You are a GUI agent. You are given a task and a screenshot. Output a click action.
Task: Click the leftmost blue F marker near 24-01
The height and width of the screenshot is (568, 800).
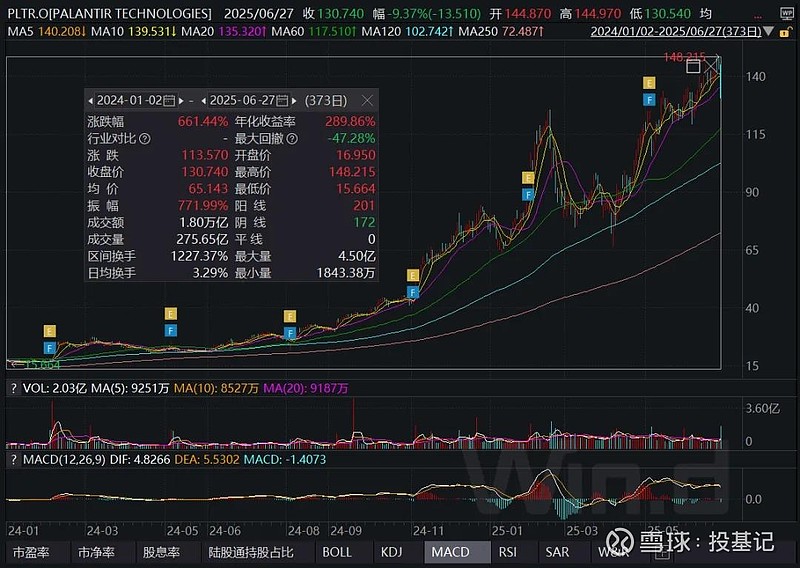(49, 349)
